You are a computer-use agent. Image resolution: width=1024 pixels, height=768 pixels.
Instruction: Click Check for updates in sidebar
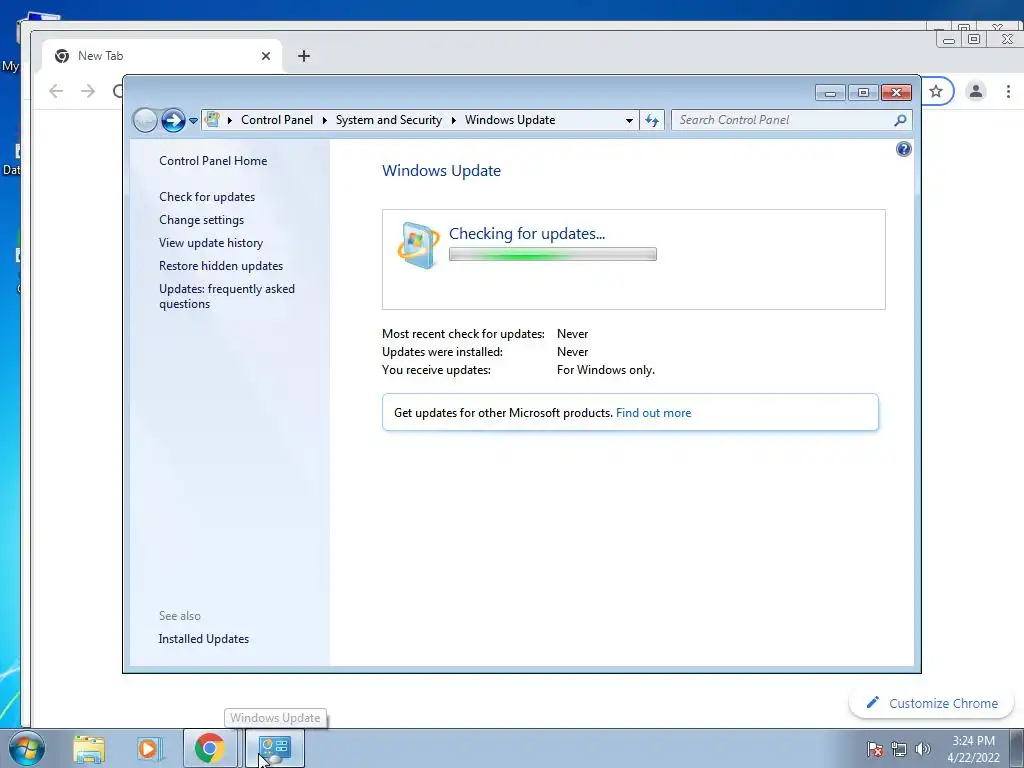pos(207,197)
